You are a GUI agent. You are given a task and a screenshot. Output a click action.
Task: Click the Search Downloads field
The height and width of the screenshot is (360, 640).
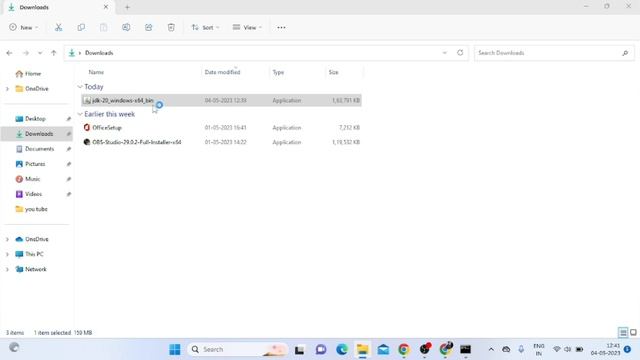554,53
